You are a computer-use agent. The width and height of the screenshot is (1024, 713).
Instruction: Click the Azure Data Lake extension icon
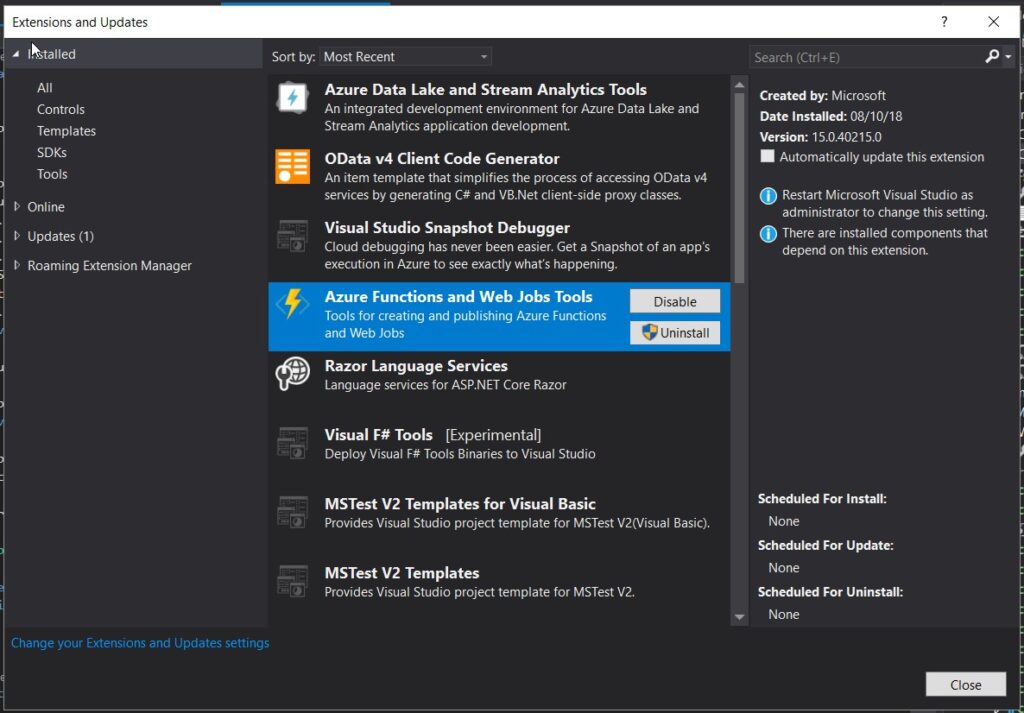(x=292, y=98)
